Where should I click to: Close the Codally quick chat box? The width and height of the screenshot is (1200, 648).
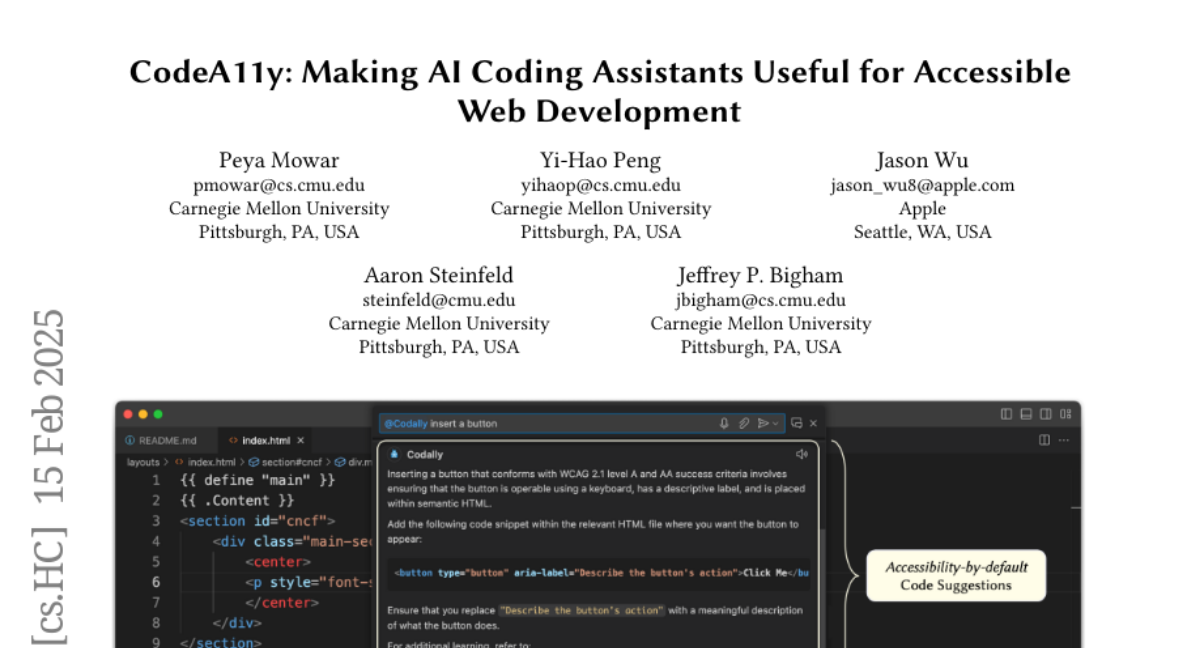813,424
